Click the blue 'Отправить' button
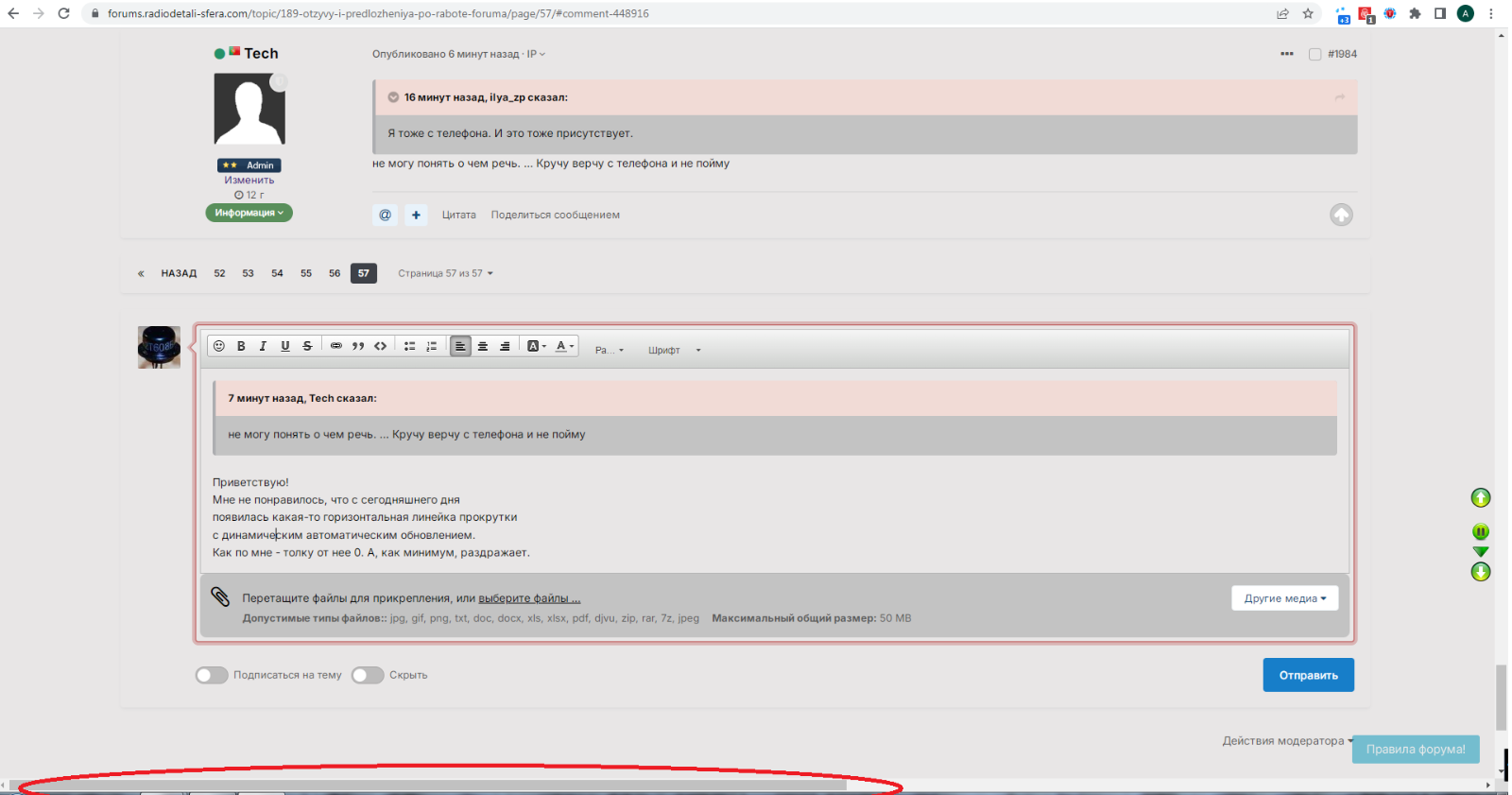 pyautogui.click(x=1308, y=675)
